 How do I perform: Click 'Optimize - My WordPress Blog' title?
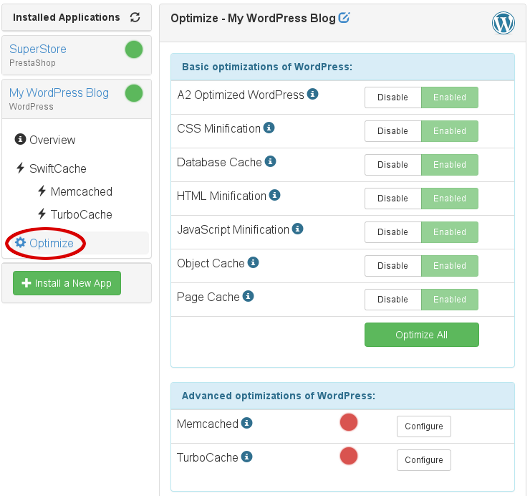(x=253, y=18)
